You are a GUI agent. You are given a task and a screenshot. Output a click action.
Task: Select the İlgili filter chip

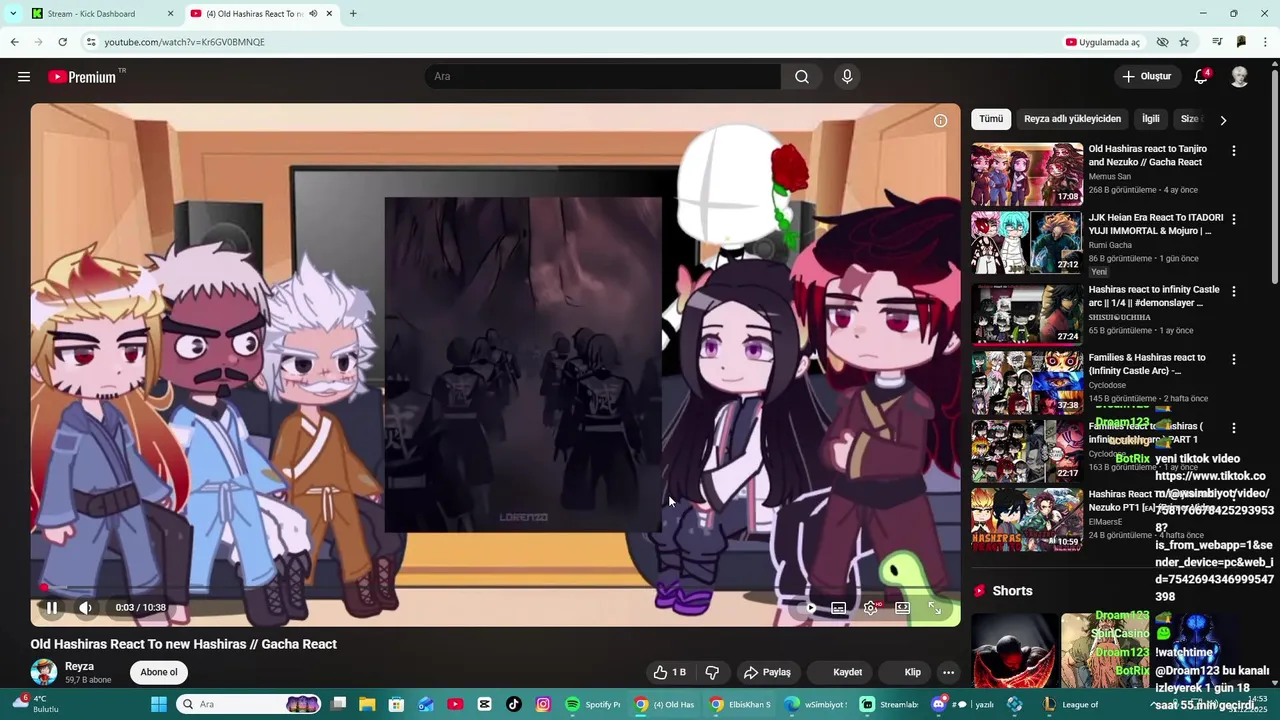pyautogui.click(x=1151, y=119)
